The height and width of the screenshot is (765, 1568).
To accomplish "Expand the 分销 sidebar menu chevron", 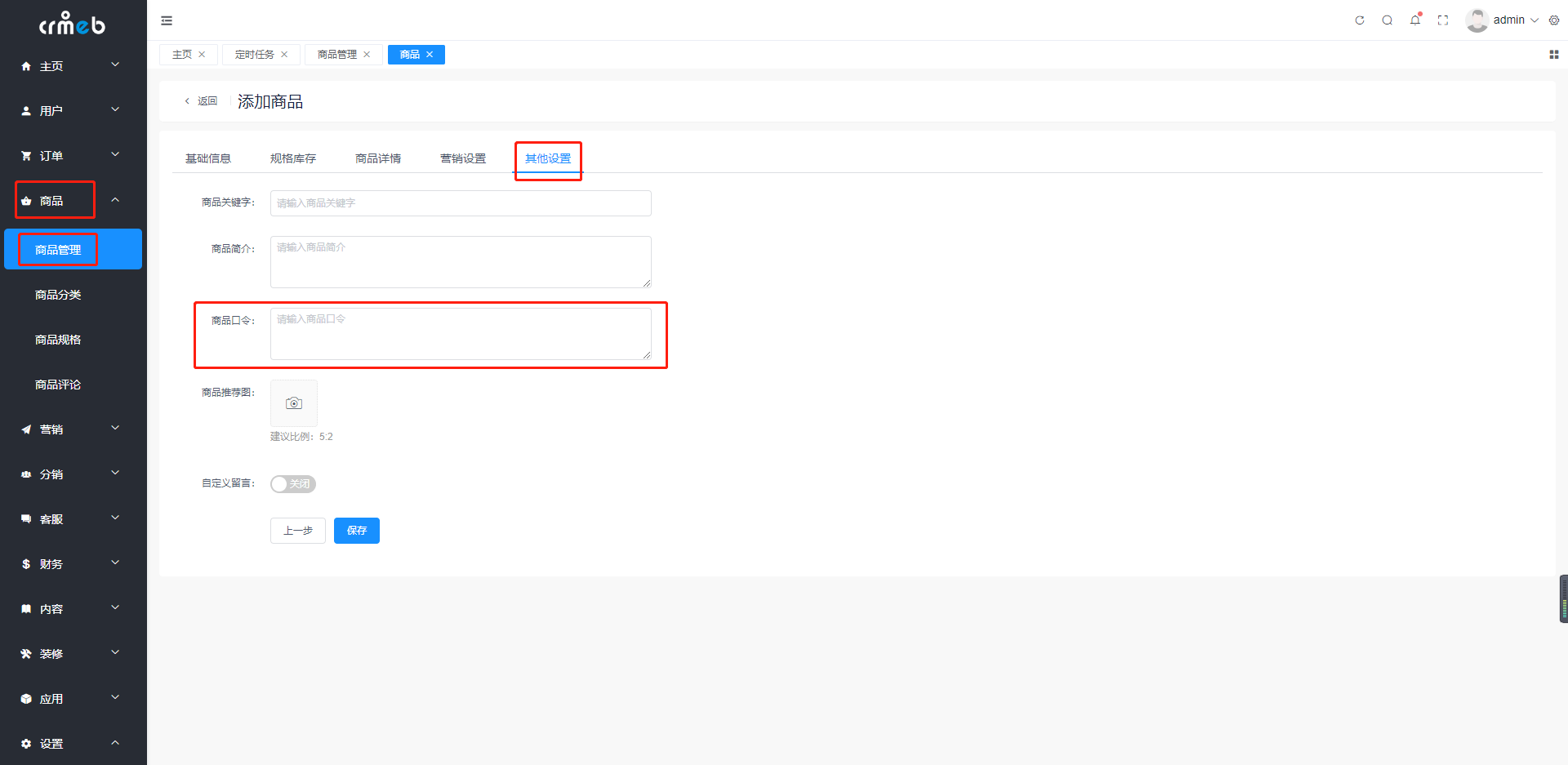I will pos(115,473).
